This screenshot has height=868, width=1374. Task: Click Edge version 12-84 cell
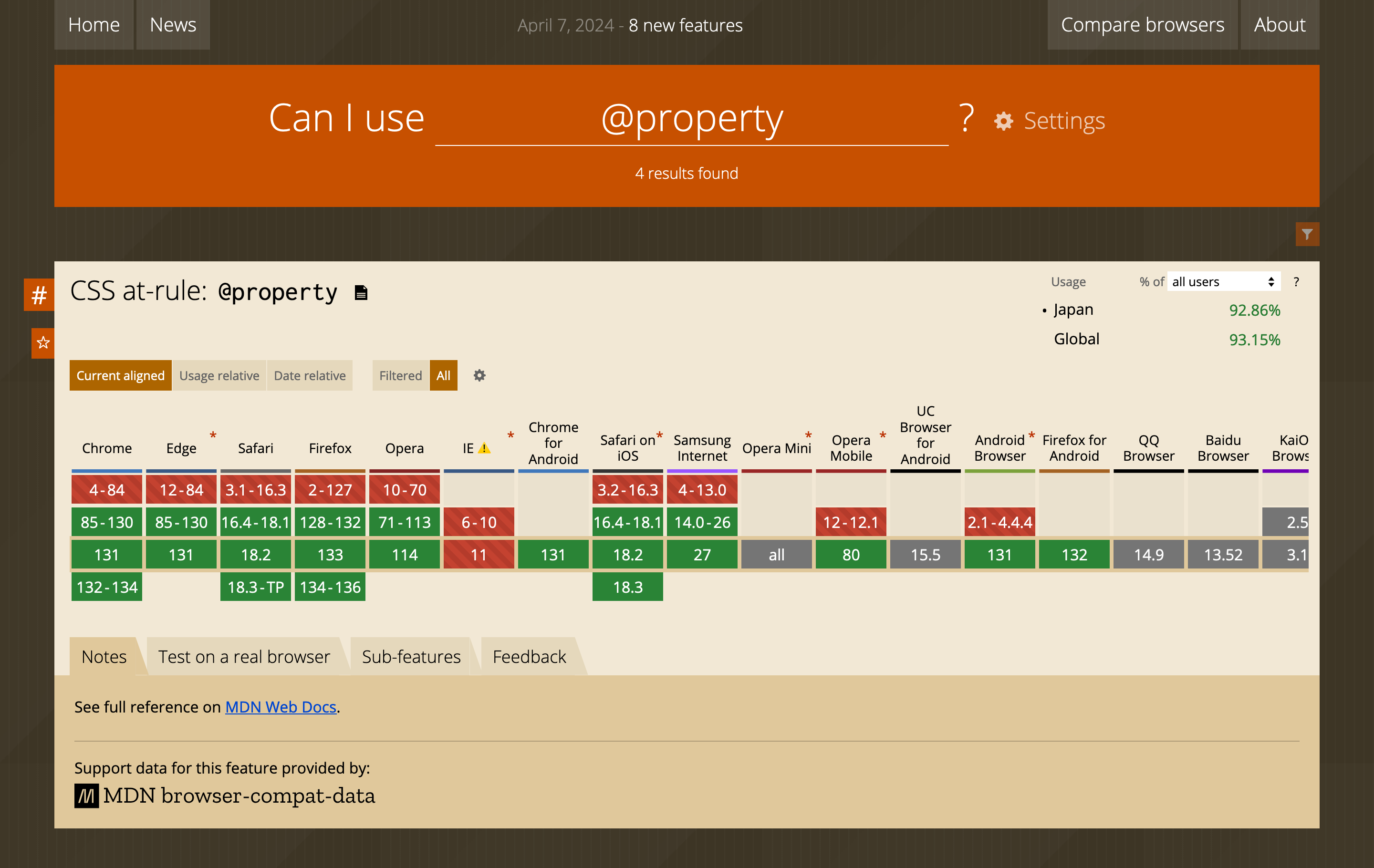click(x=181, y=490)
